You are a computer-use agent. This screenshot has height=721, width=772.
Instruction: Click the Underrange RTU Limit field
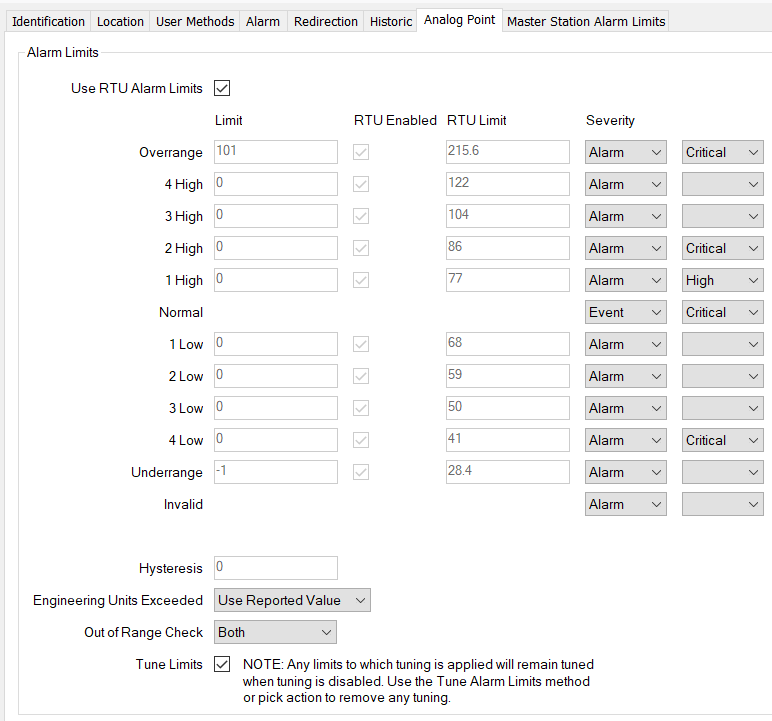507,472
